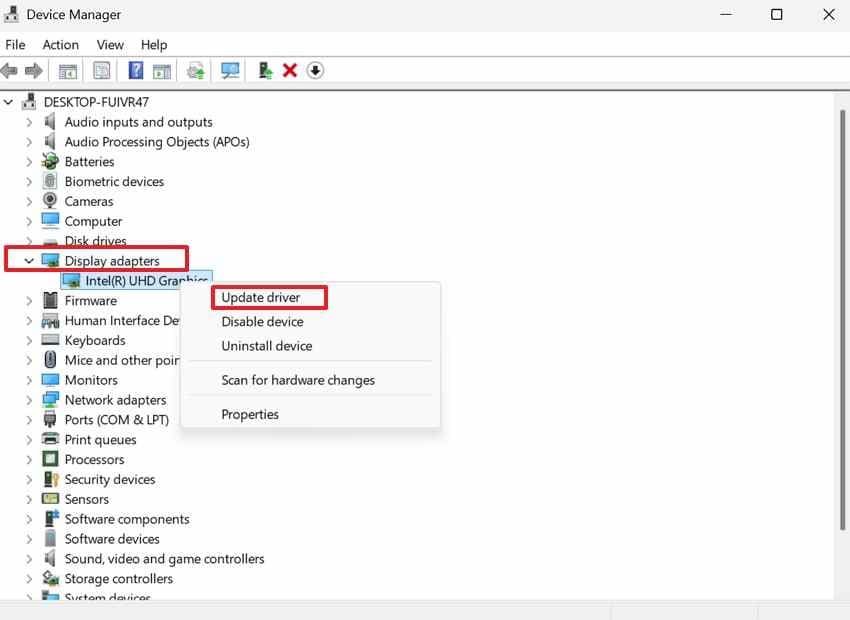850x620 pixels.
Task: Click the Print queues printer icon
Action: [50, 439]
